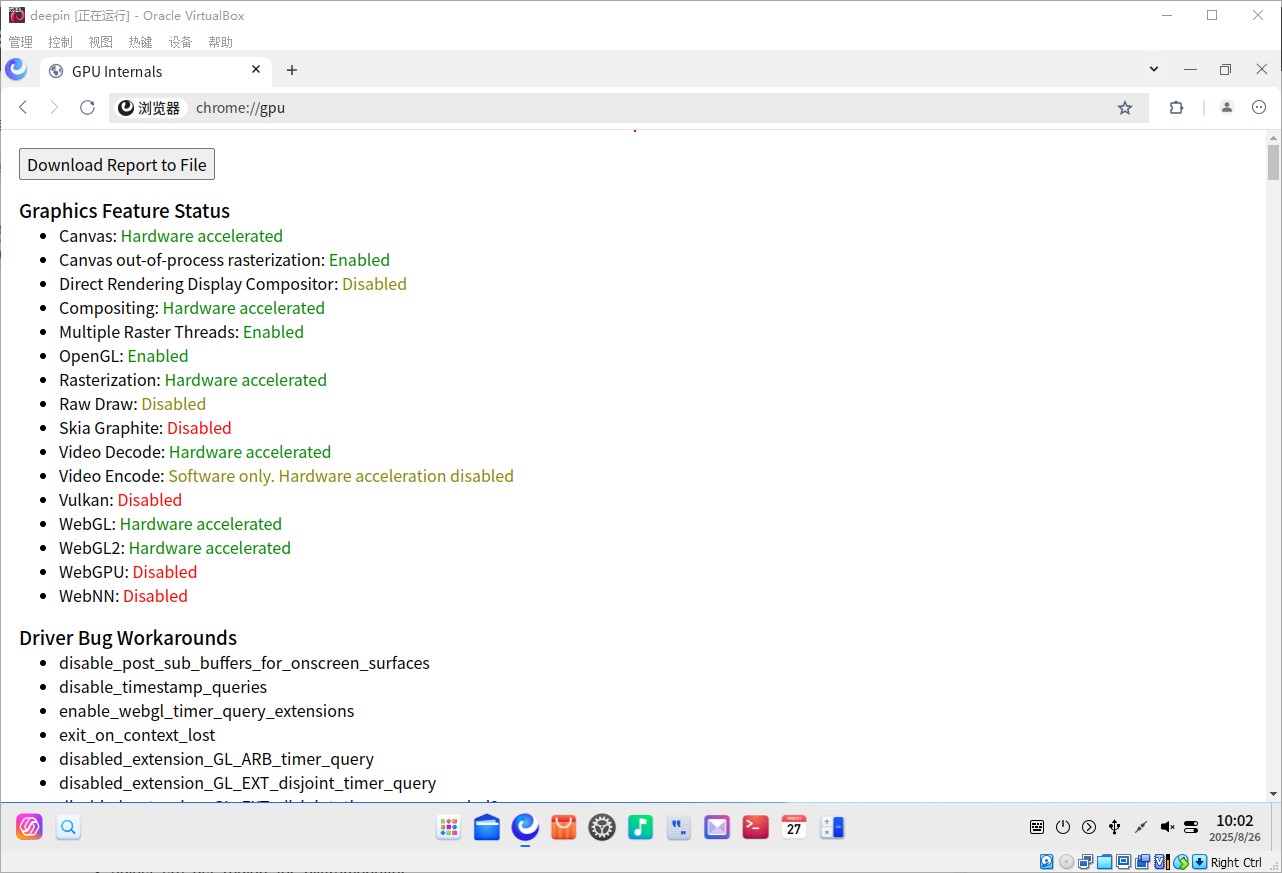Launch the file manager from dock
Viewport: 1282px width, 873px height.
487,827
